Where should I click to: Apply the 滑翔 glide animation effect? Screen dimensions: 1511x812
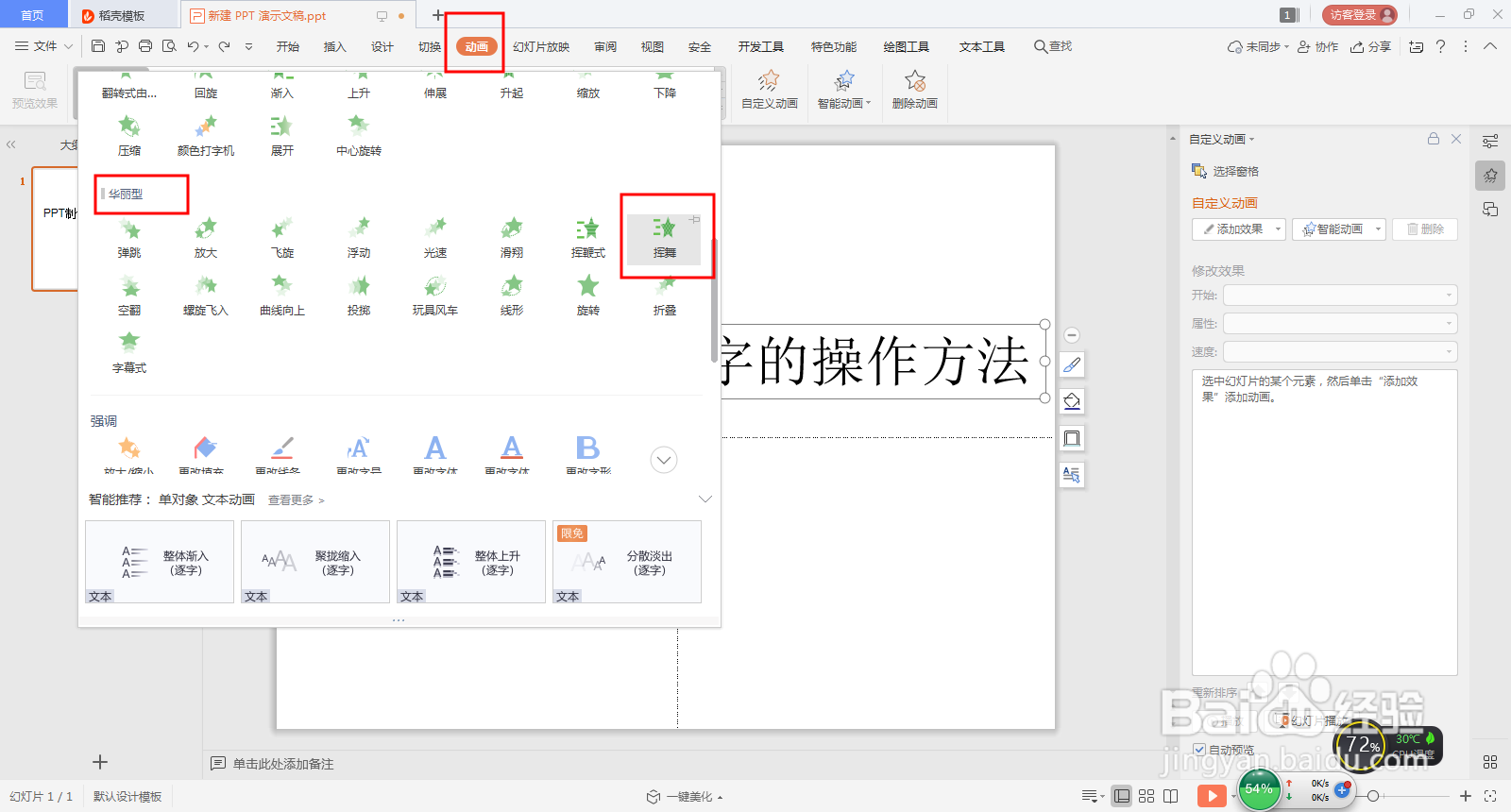pyautogui.click(x=512, y=238)
